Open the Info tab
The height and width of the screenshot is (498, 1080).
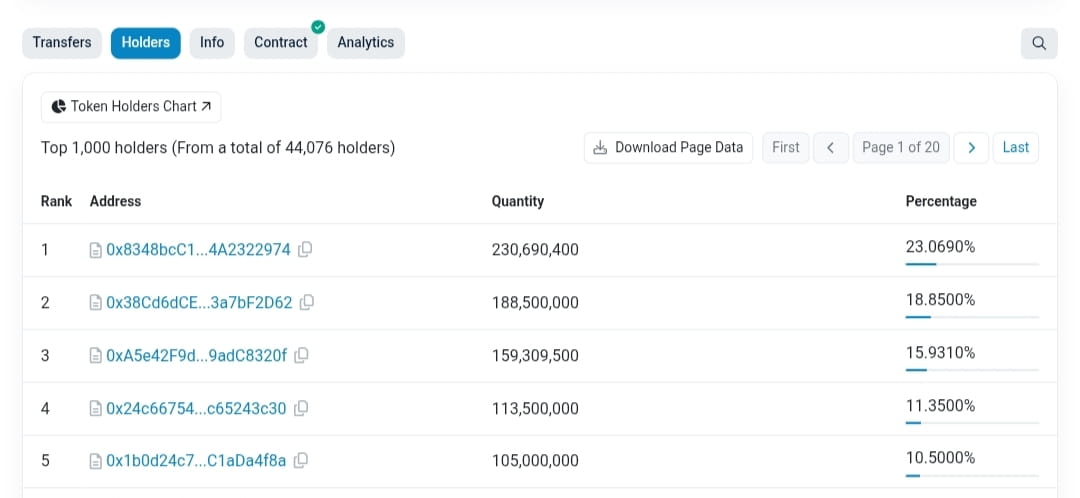[x=212, y=43]
